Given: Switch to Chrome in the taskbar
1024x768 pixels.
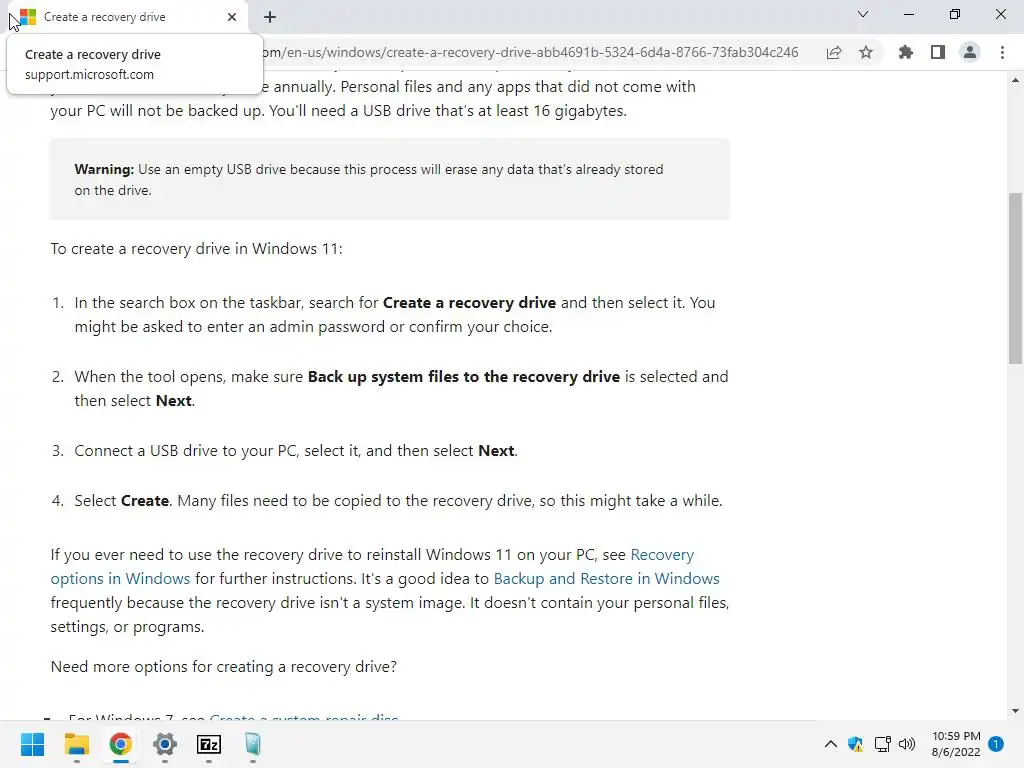Looking at the screenshot, I should (x=121, y=744).
